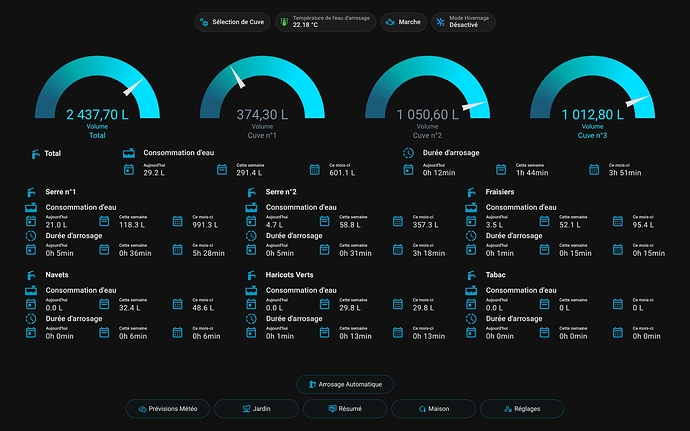Open the Cuve n°3 gauge 1 012,80 L
The width and height of the screenshot is (690, 431).
pos(592,97)
